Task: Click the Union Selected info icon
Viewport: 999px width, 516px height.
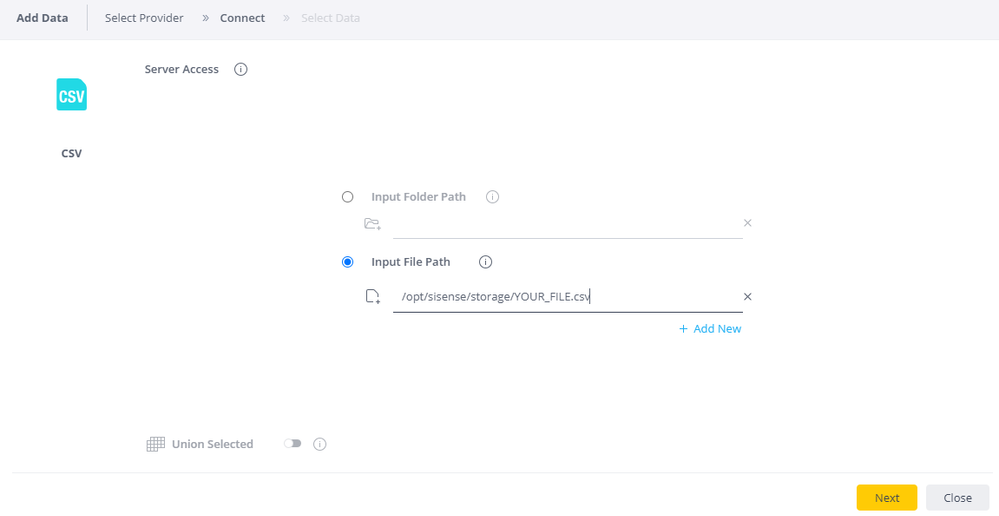Action: pyautogui.click(x=320, y=444)
